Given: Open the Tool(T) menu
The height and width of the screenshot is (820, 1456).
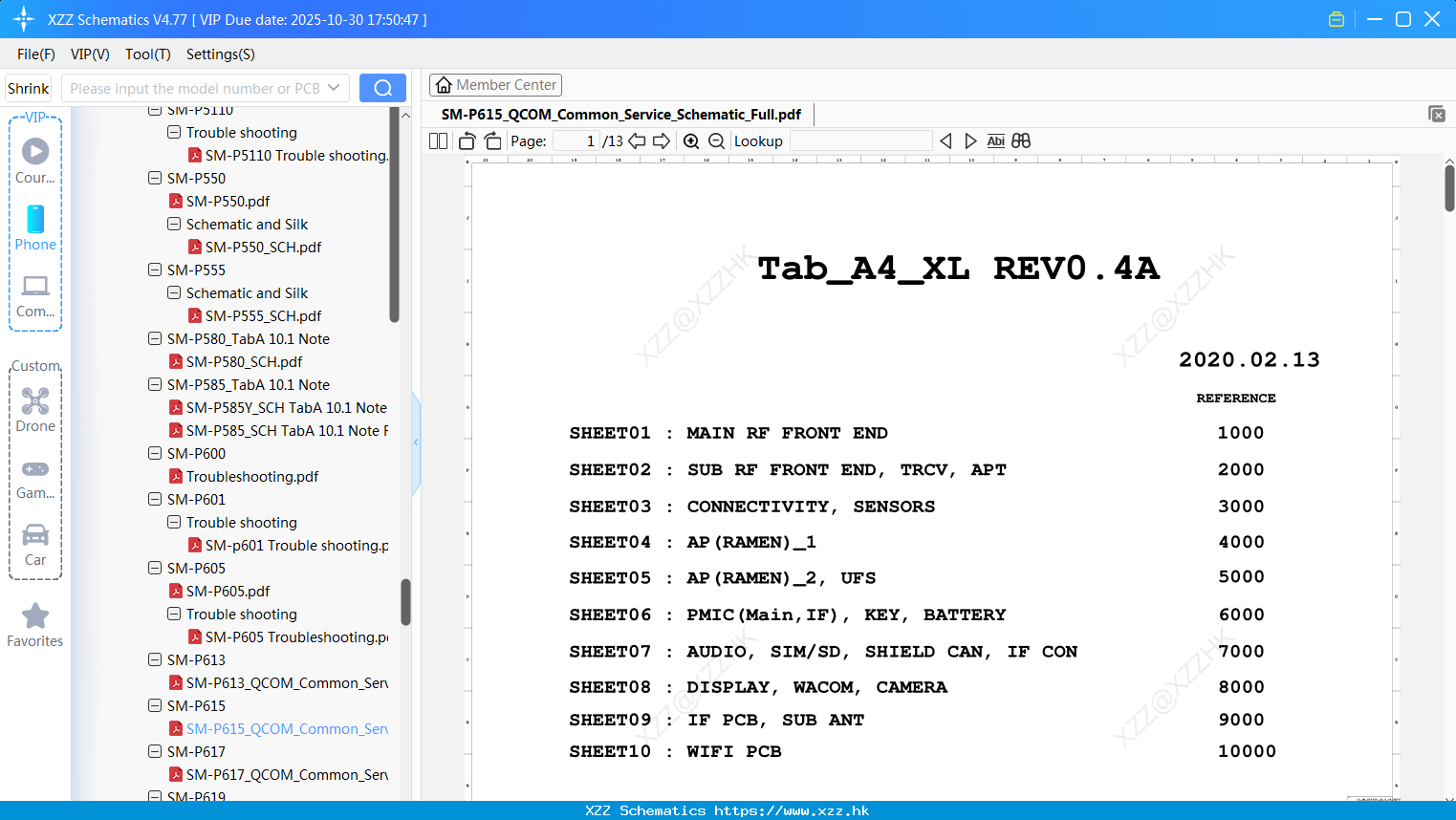Looking at the screenshot, I should 148,54.
